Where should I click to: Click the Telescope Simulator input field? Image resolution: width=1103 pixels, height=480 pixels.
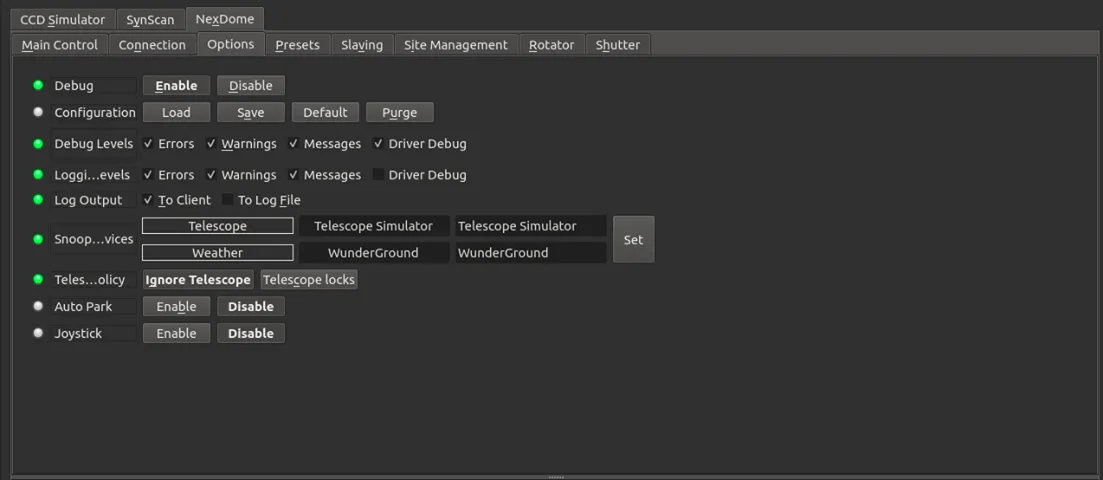[530, 226]
